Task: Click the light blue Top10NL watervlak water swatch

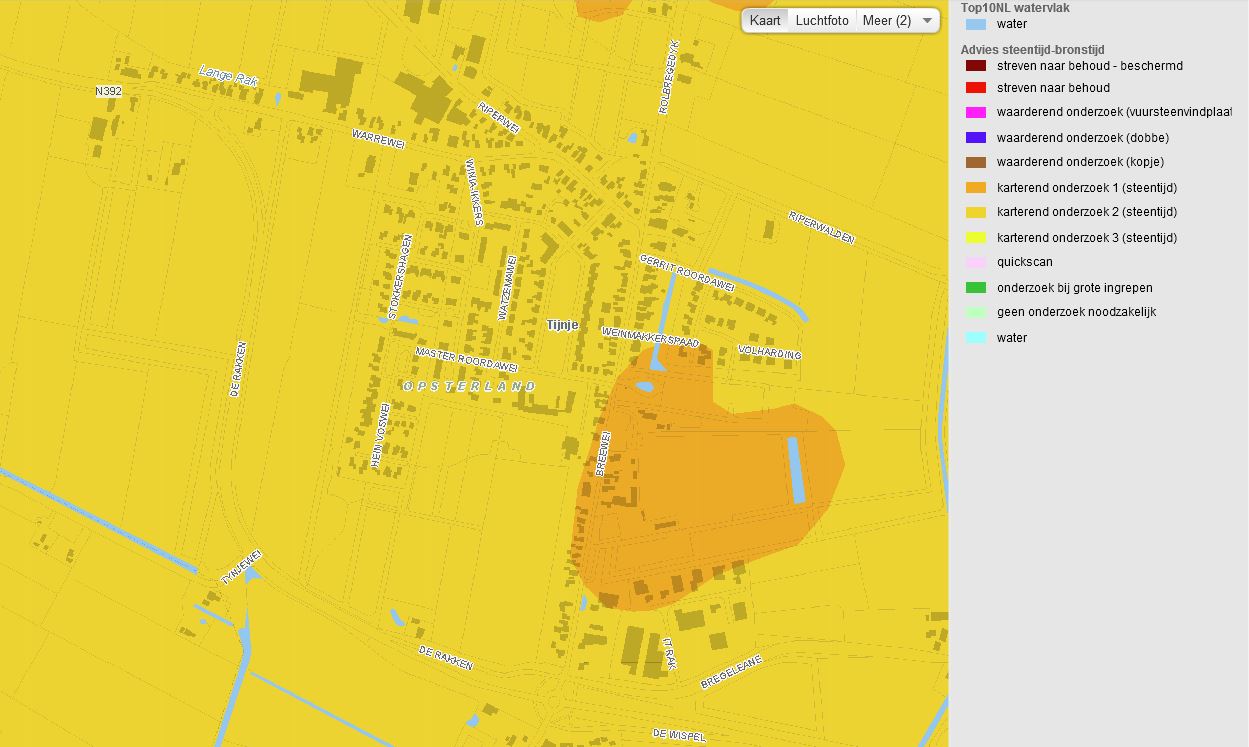Action: pos(975,24)
